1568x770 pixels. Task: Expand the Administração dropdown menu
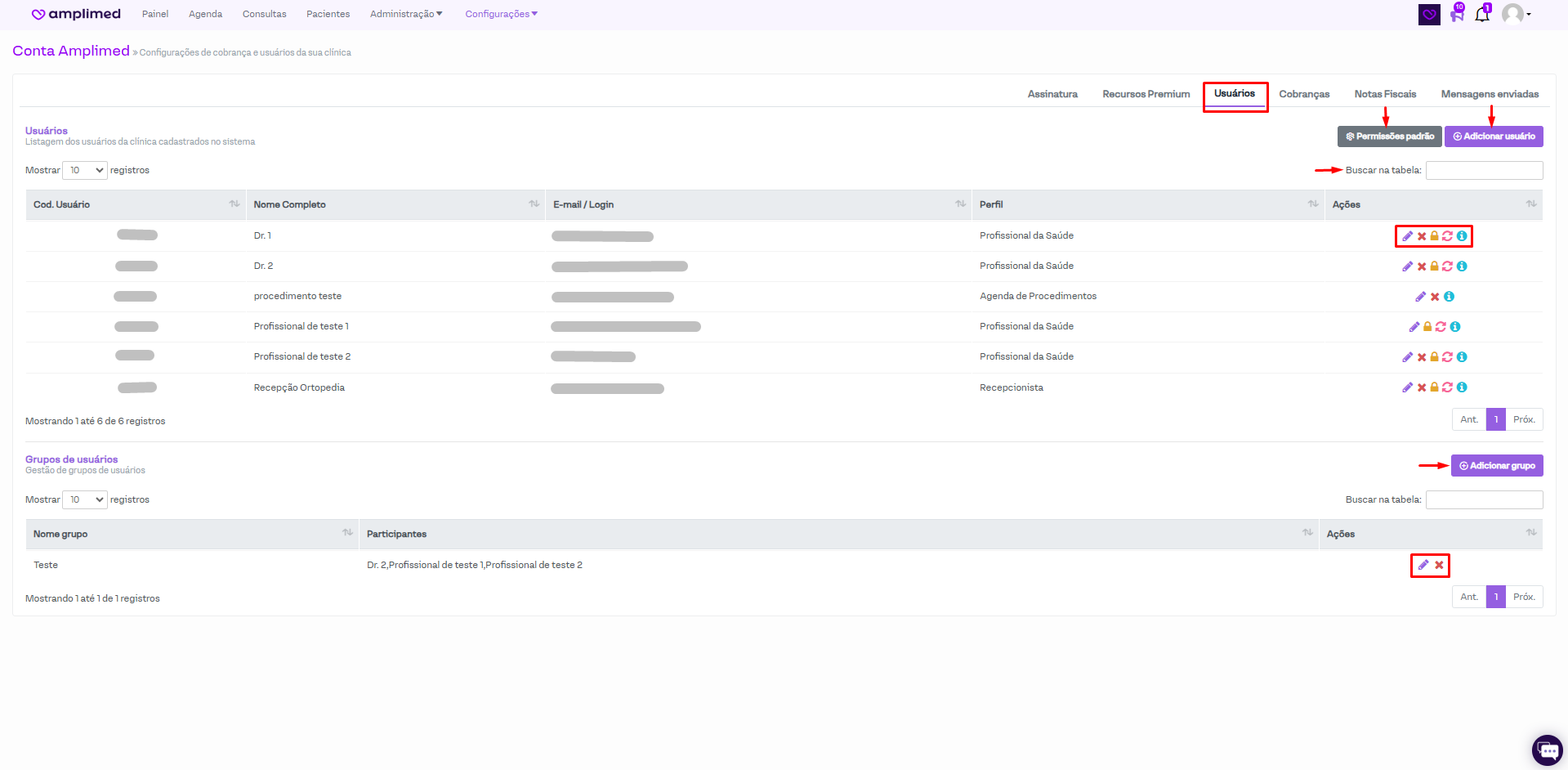click(x=405, y=14)
